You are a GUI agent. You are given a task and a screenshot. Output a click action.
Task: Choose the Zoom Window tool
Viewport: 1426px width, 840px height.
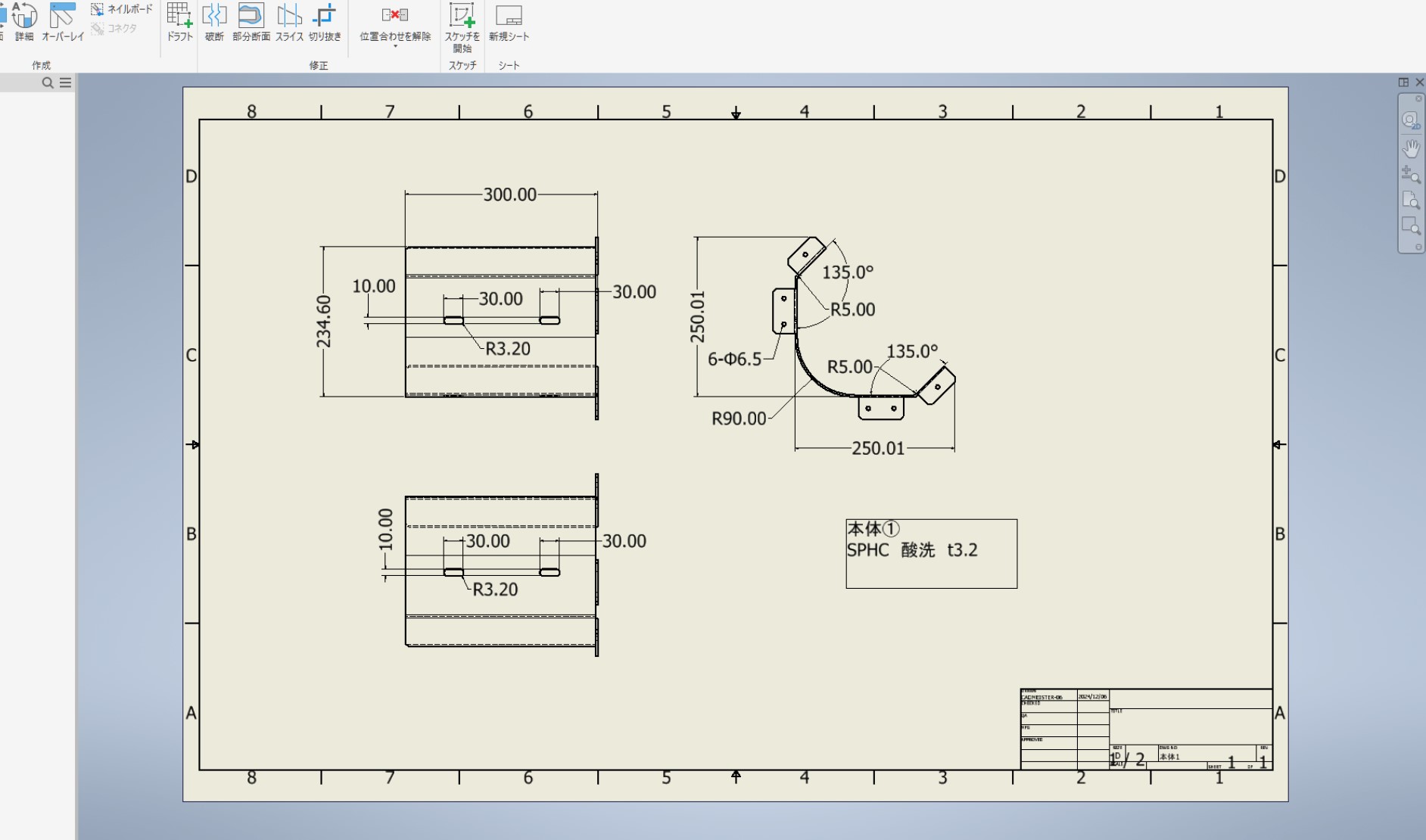point(1411,226)
